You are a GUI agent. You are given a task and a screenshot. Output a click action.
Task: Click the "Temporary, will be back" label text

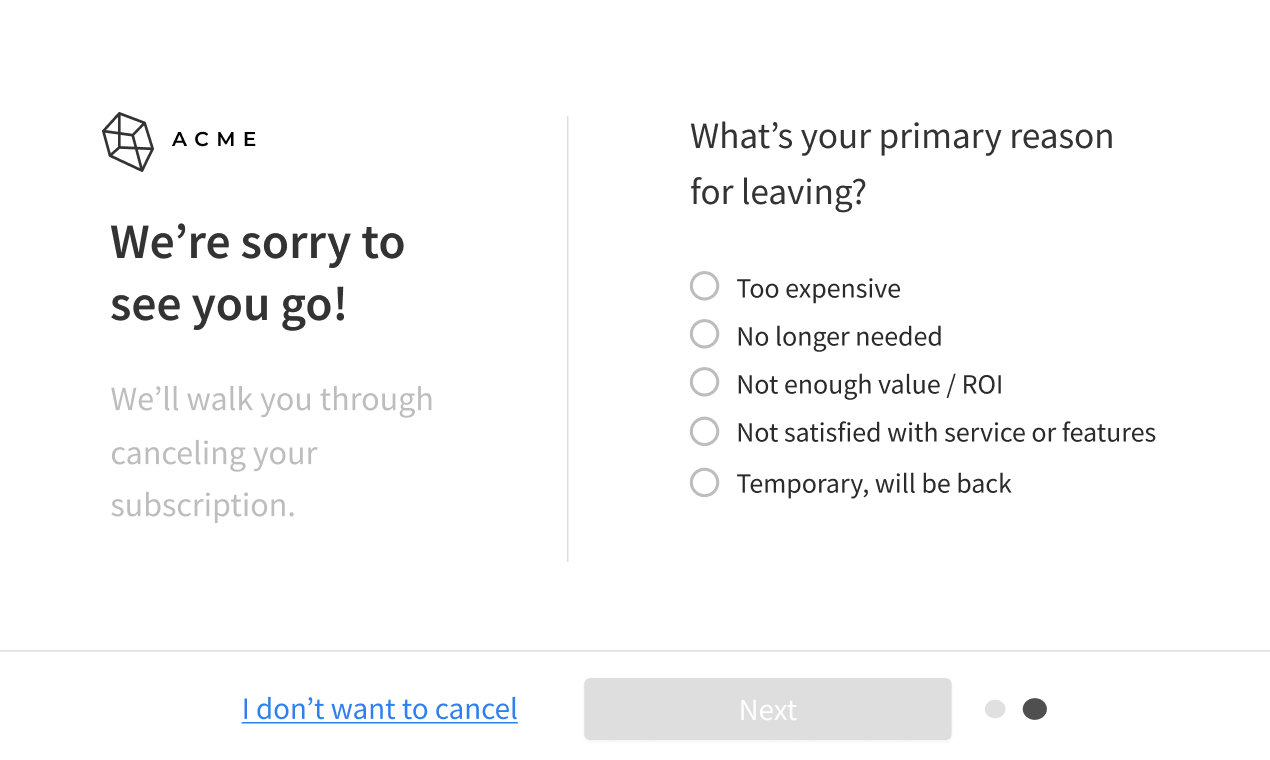click(x=874, y=484)
